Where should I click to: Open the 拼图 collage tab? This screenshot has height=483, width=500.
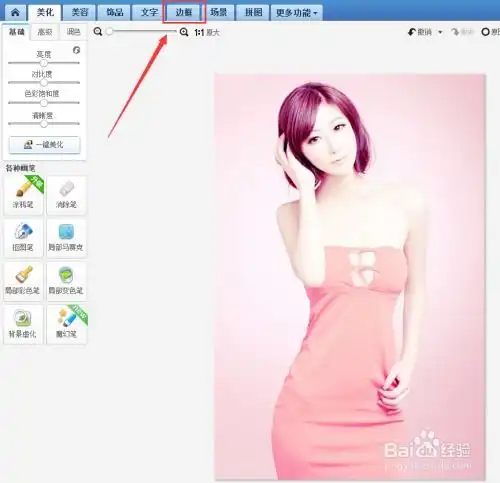[253, 13]
